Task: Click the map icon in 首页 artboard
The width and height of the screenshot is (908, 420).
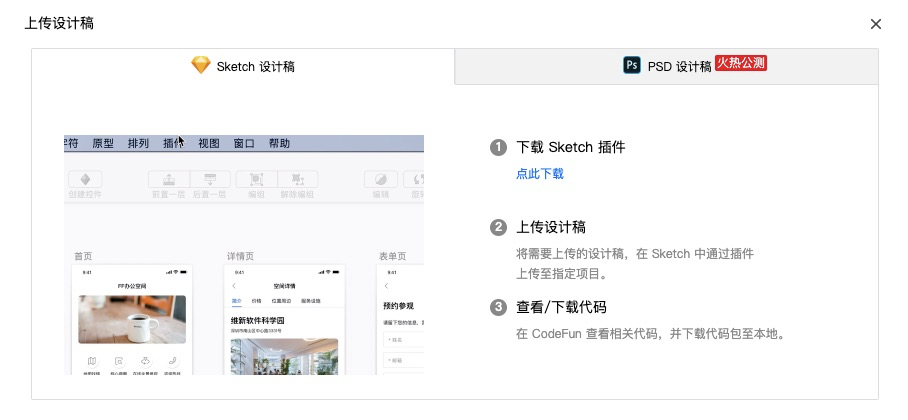Action: 91,361
